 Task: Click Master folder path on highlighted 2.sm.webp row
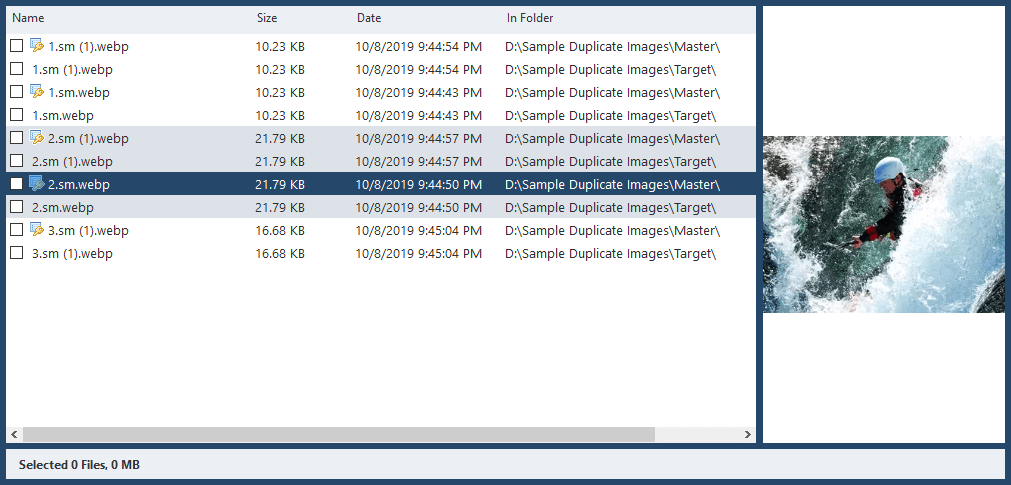coord(613,184)
